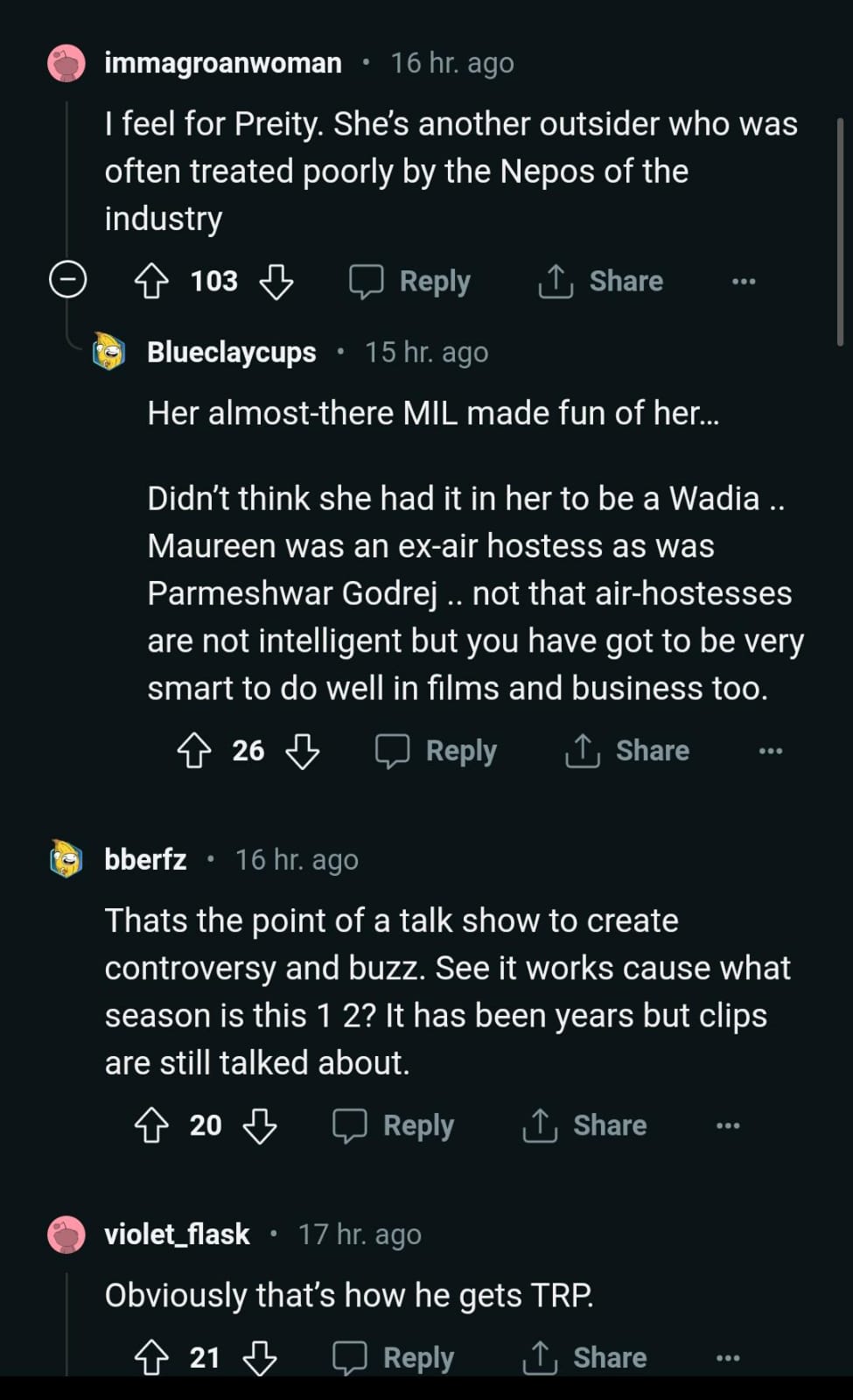Open more options for immagroanwoman's comment

point(744,282)
